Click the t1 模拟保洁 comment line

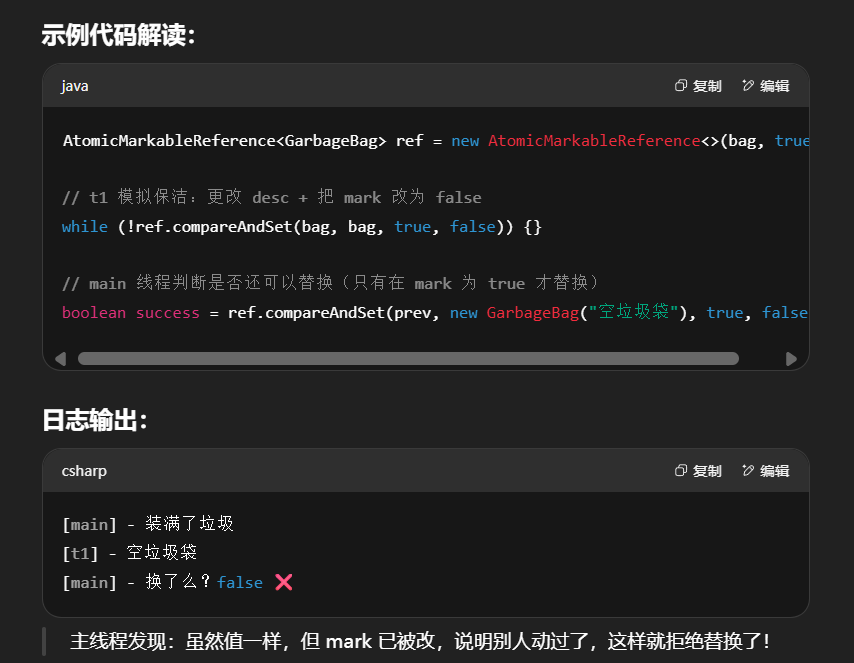pos(271,198)
